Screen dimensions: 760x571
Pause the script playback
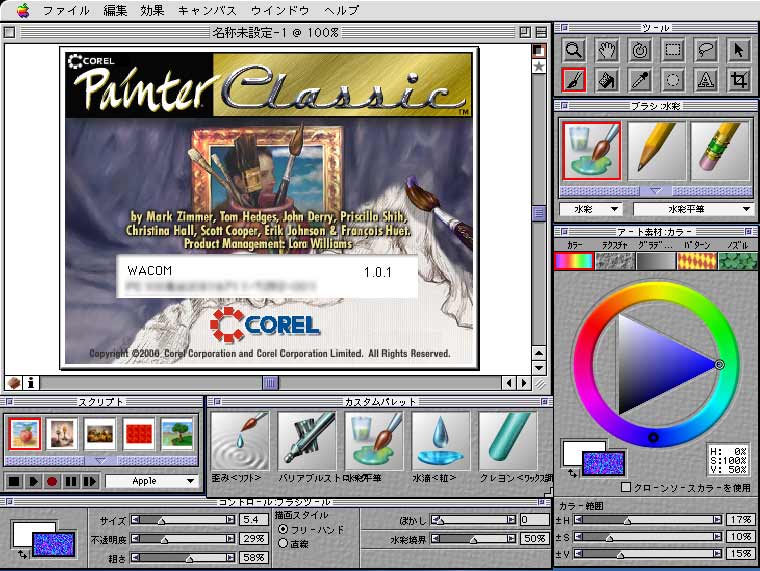[x=71, y=481]
